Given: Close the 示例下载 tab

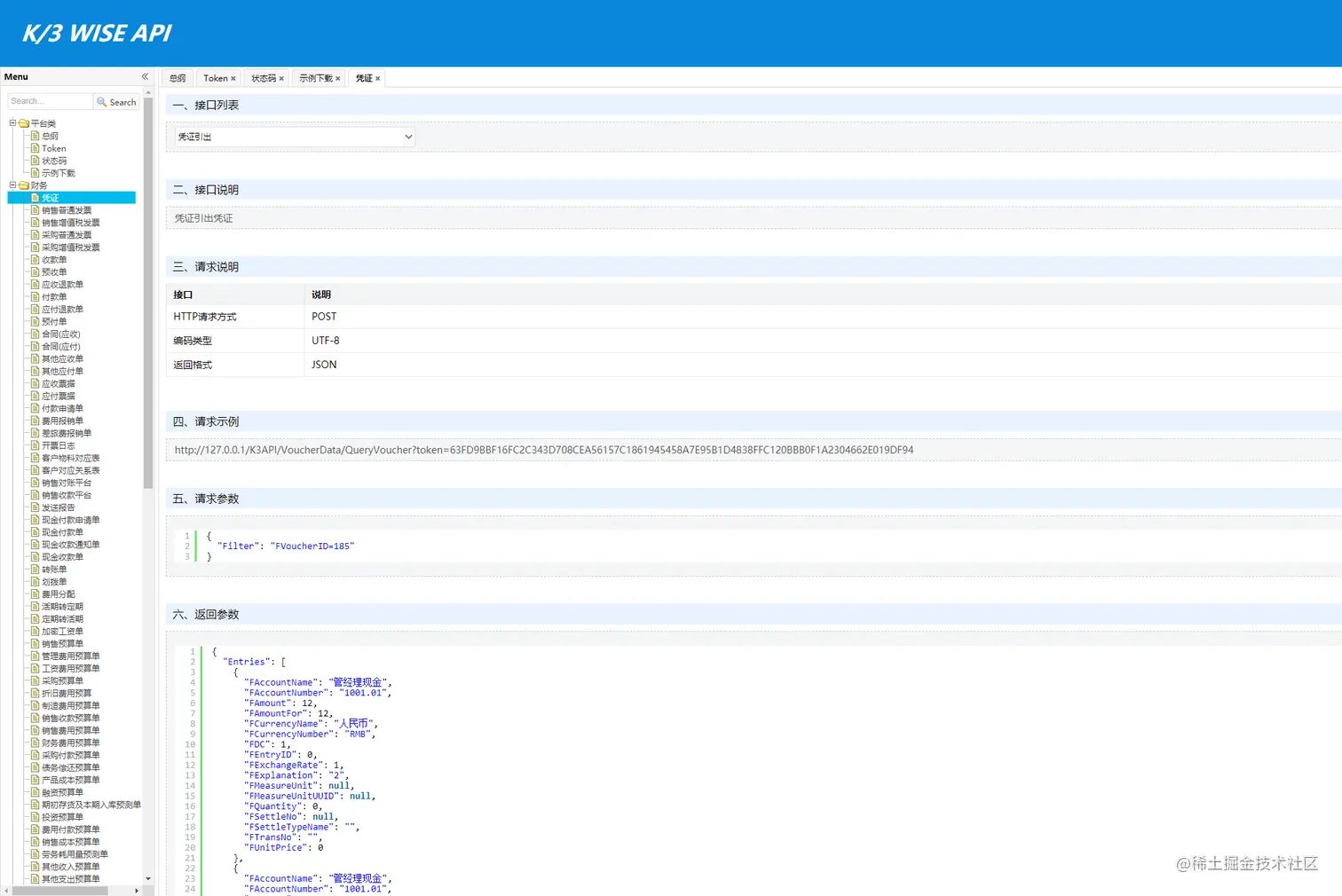Looking at the screenshot, I should 338,79.
